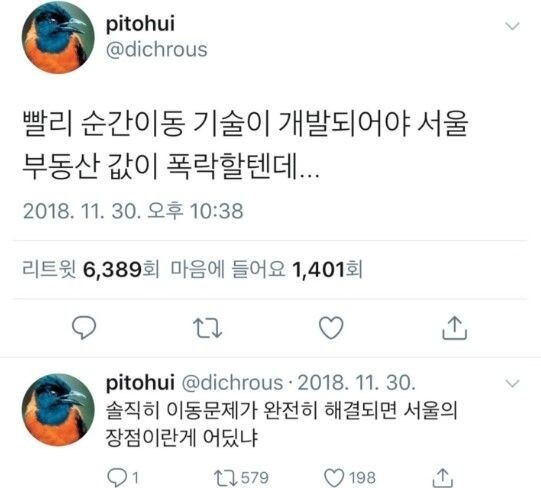The image size is (541, 488).
Task: Click the reply icon under main tweet
Action: 84,327
